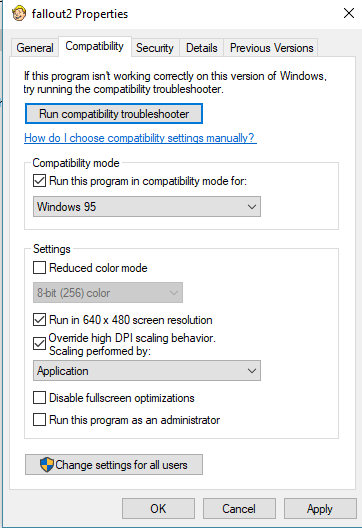This screenshot has width=362, height=528.
Task: Click the Vault Boy icon in title bar
Action: click(x=19, y=13)
